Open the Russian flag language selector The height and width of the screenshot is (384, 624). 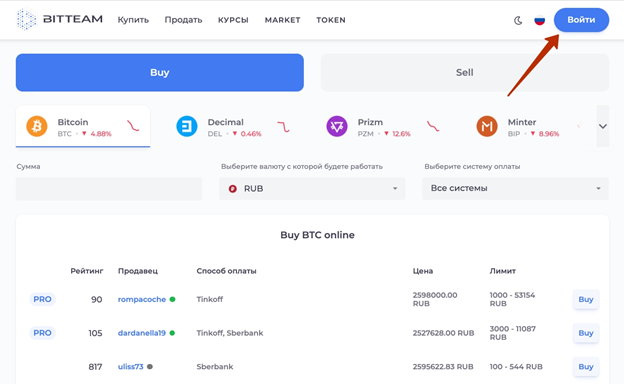(540, 20)
